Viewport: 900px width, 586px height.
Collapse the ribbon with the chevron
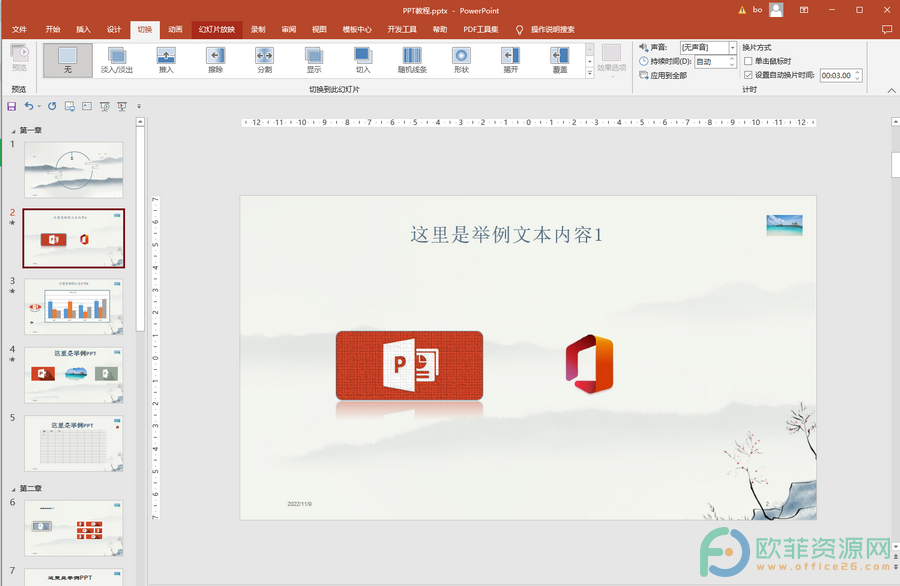click(x=891, y=90)
